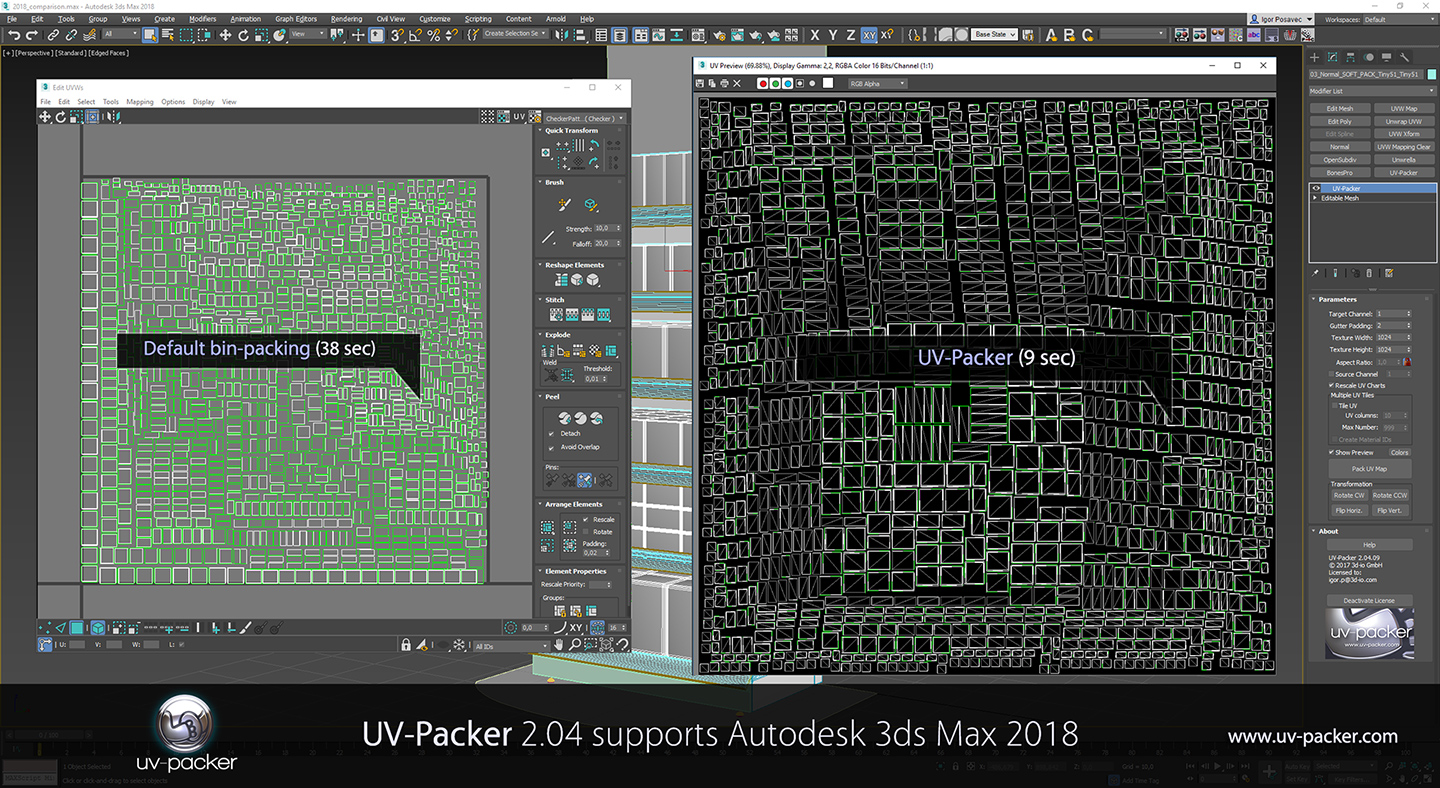Open the Scripting menu in 3ds Max

pos(478,19)
